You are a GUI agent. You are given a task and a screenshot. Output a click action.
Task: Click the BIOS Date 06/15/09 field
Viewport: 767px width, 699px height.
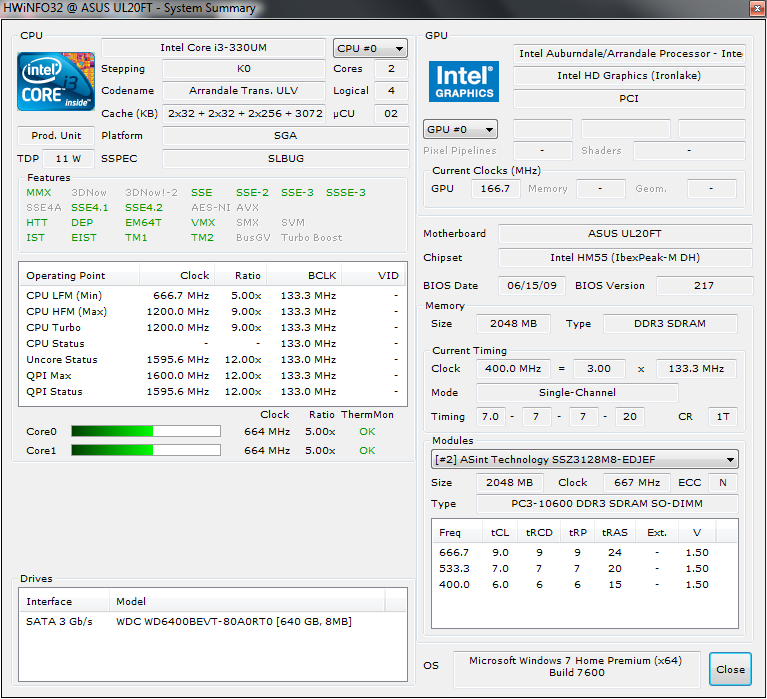(x=532, y=286)
